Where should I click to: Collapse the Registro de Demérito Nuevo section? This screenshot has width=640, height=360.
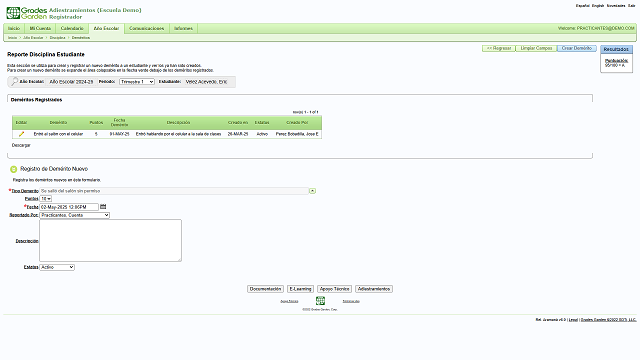(13, 169)
